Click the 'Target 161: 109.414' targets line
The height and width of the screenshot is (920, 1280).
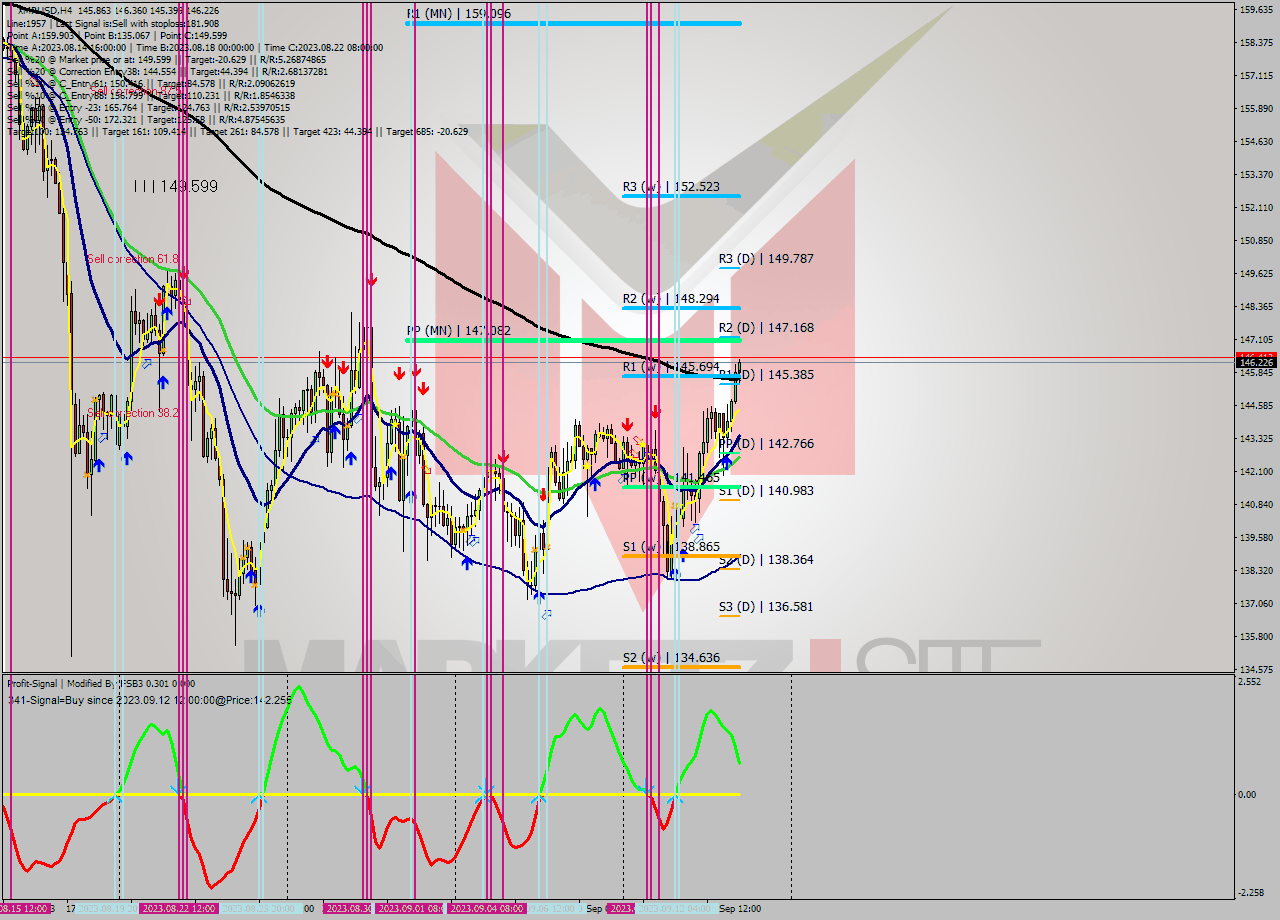point(237,132)
